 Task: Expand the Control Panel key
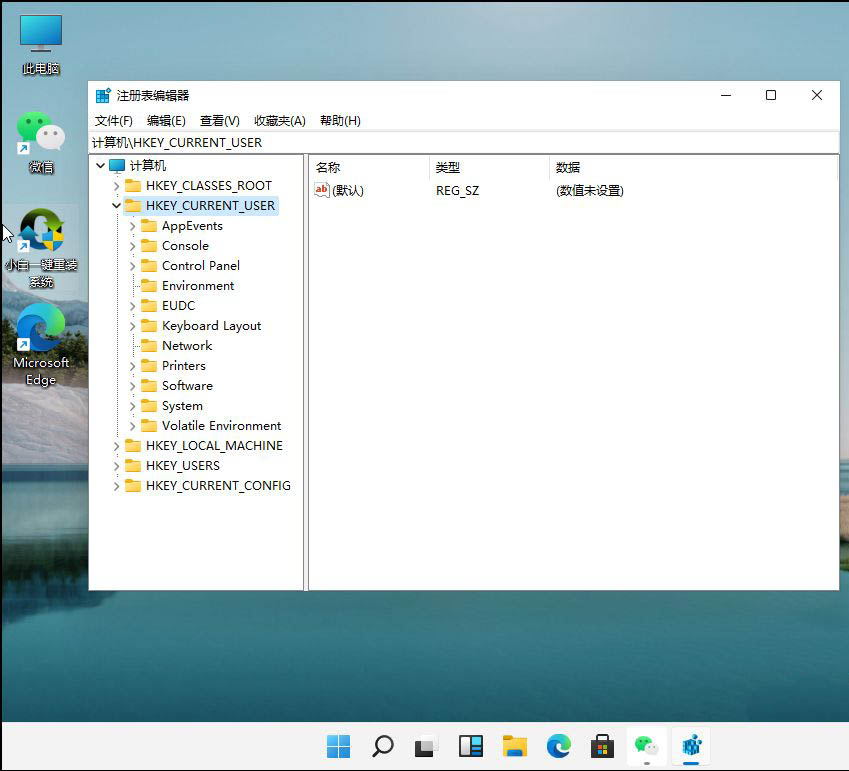click(133, 265)
